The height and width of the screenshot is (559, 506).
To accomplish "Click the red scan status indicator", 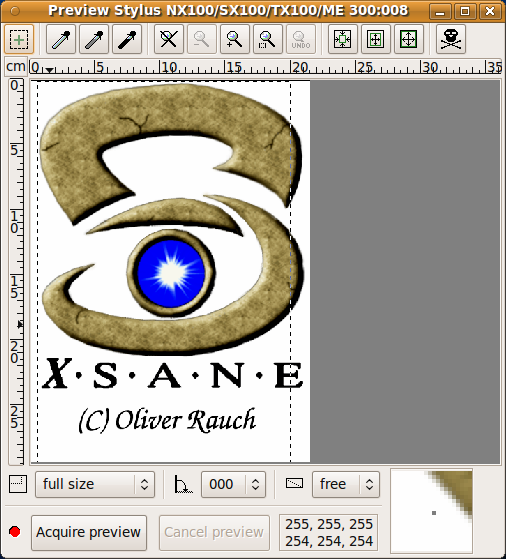I will click(15, 532).
